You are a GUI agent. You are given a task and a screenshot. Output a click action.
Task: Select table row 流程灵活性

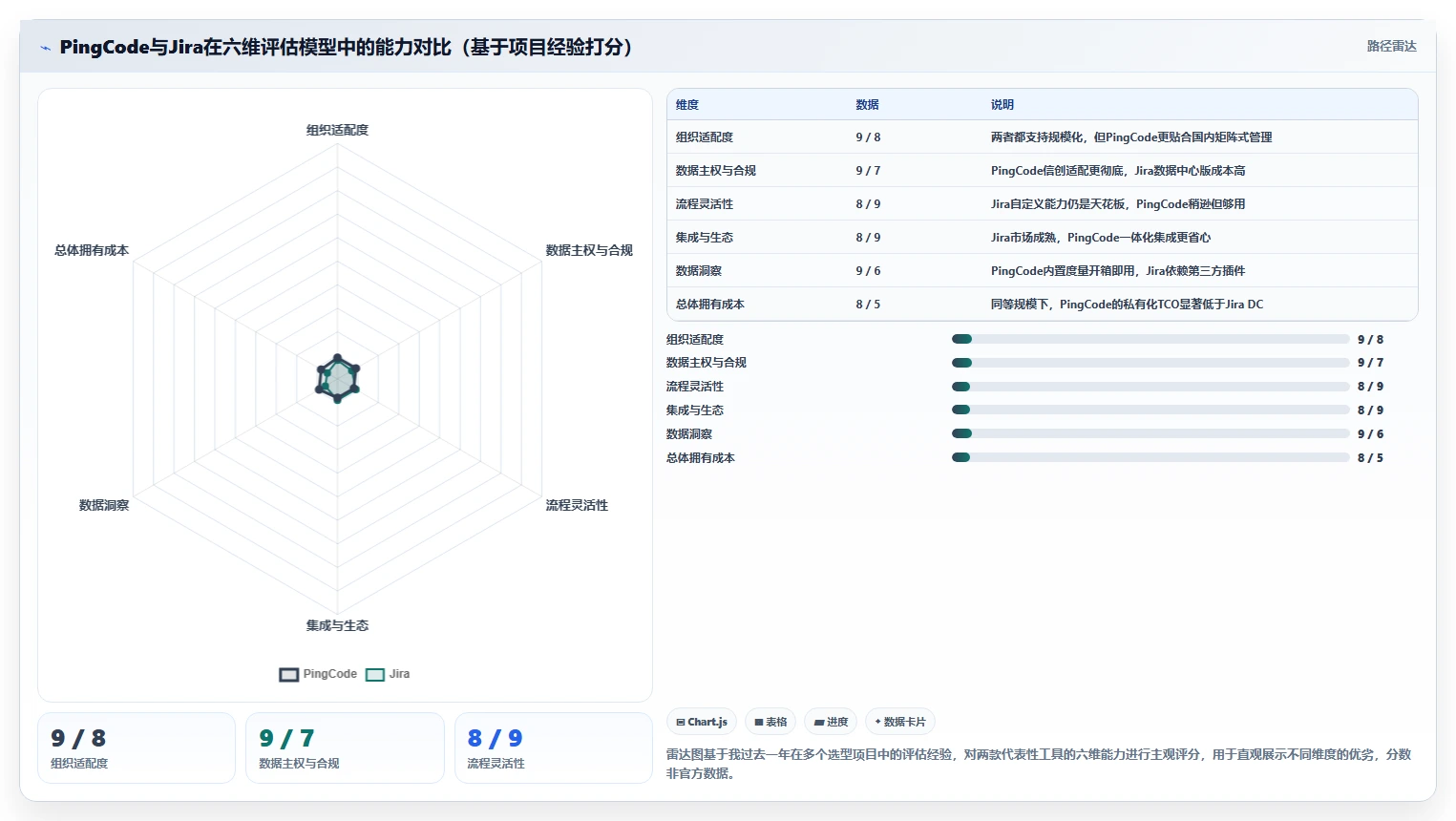(1042, 204)
